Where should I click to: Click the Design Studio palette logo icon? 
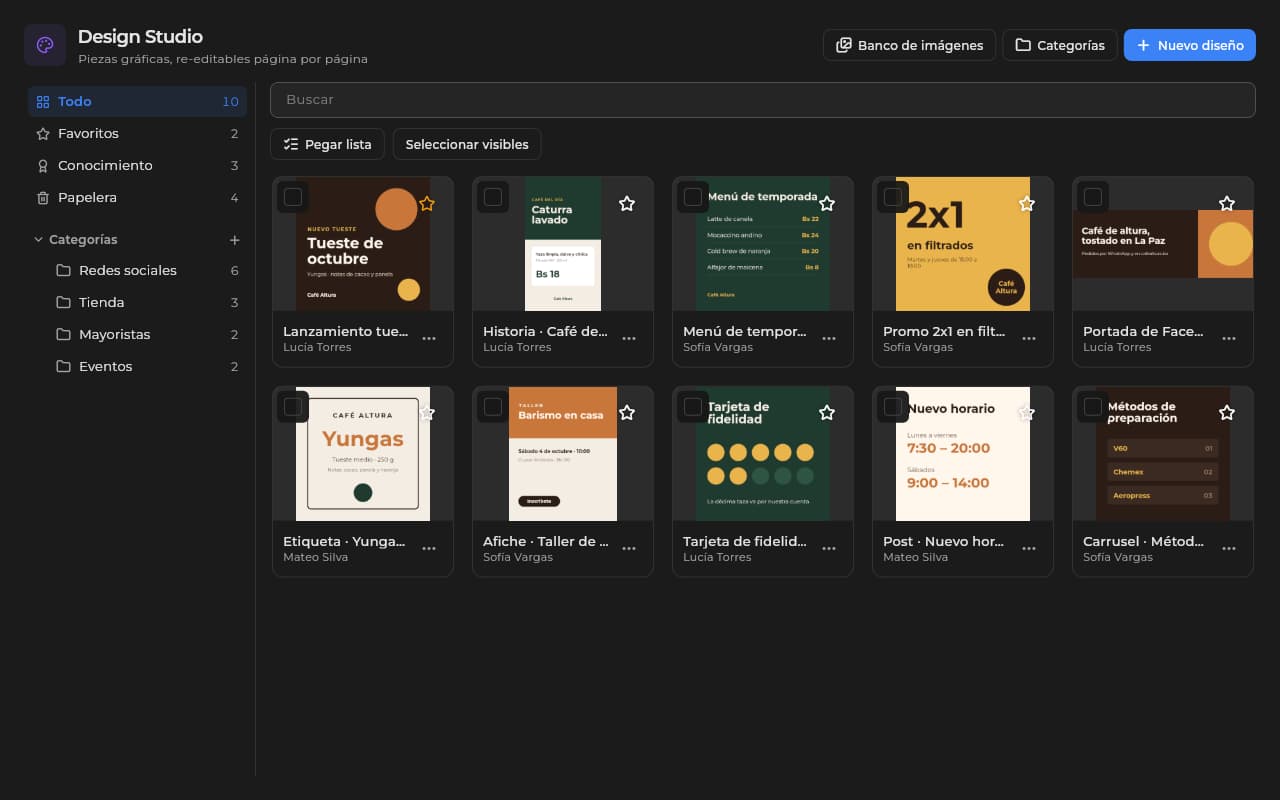tap(45, 45)
